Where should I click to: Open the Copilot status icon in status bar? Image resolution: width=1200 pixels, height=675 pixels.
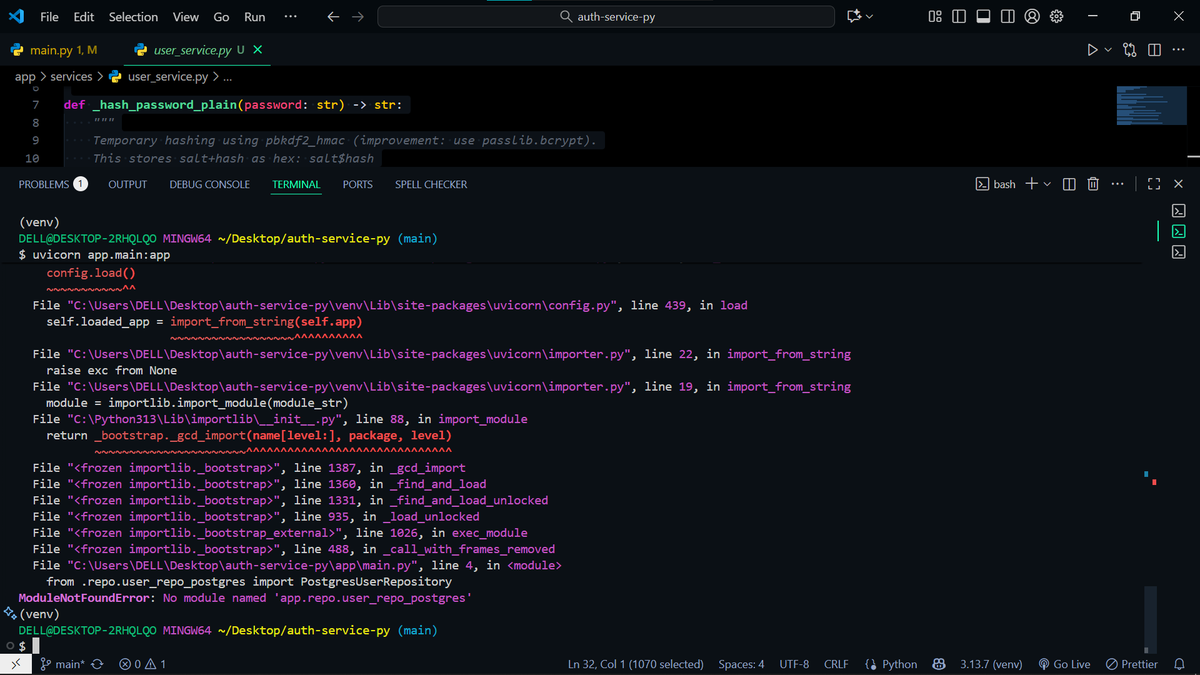coord(939,664)
